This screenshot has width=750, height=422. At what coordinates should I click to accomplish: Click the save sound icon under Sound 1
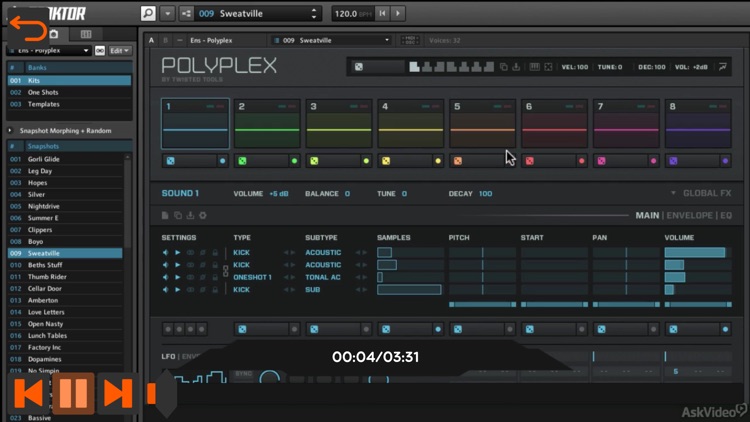(190, 215)
